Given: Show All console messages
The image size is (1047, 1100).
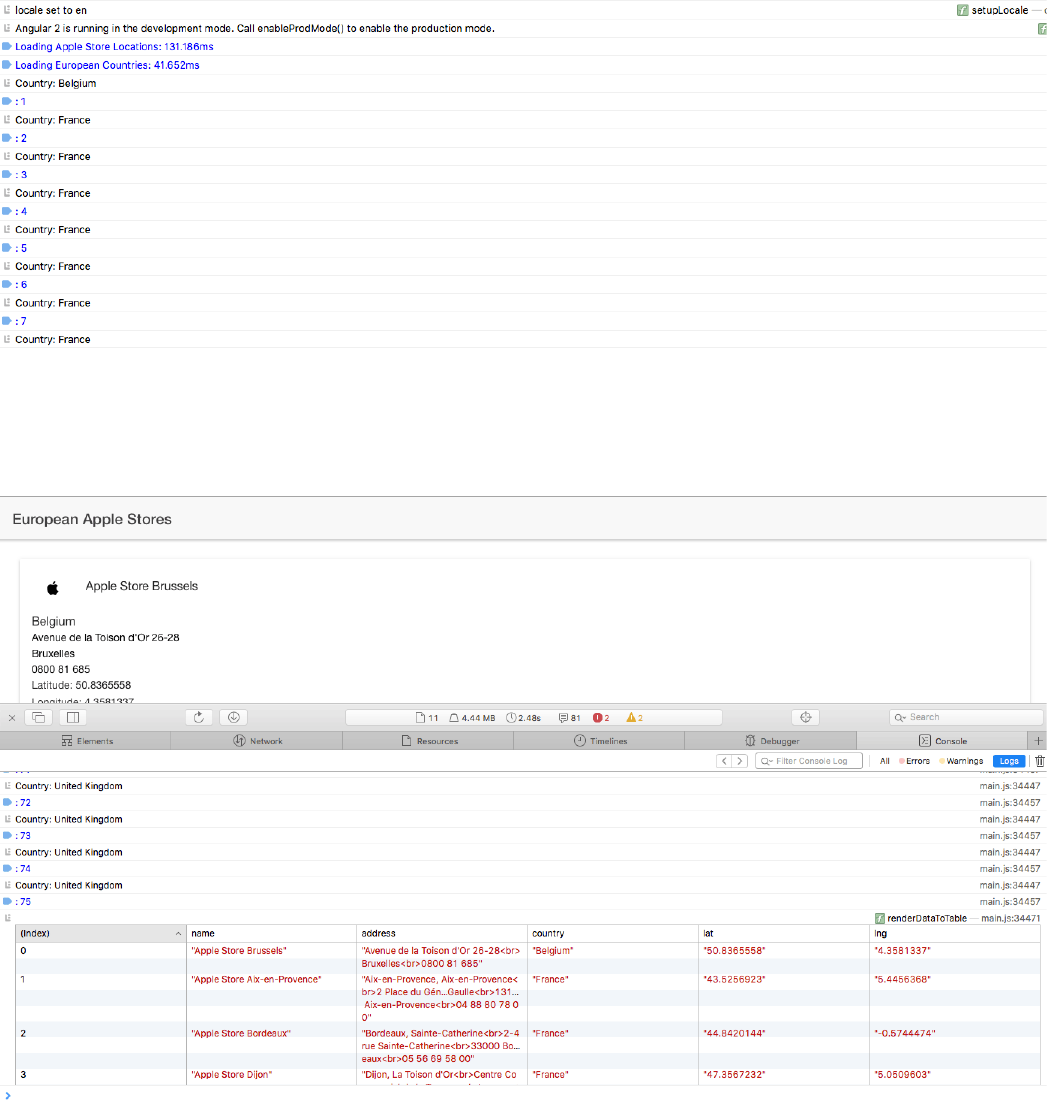Looking at the screenshot, I should point(884,761).
